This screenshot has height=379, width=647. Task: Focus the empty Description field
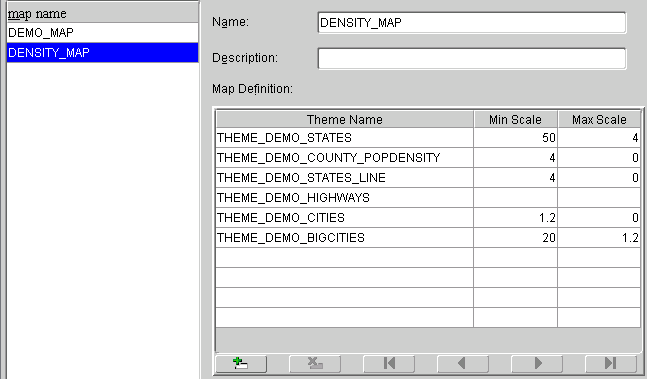[x=472, y=59]
